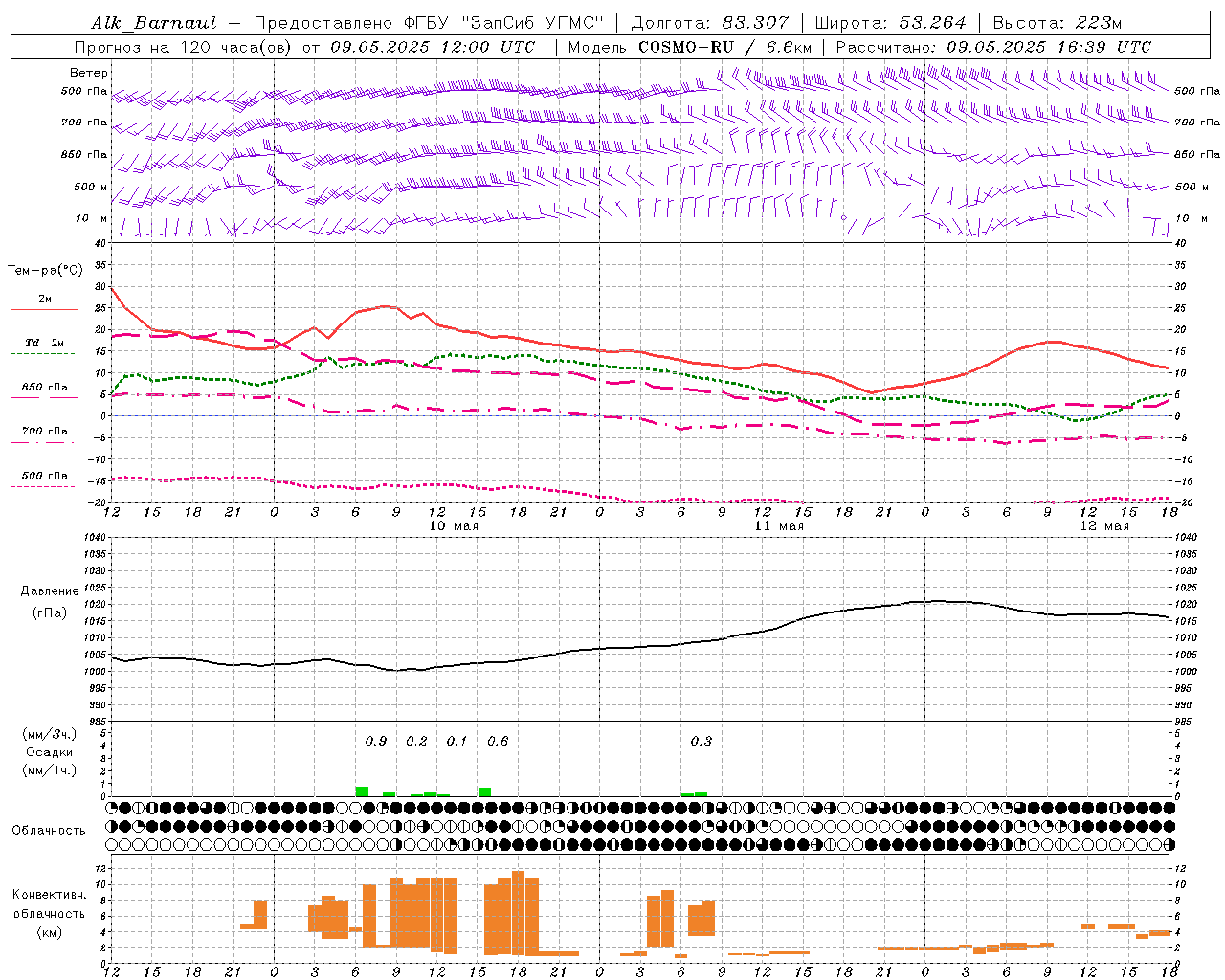Click the (гПа) pressure unit label
This screenshot has height=980, width=1225.
[50, 613]
